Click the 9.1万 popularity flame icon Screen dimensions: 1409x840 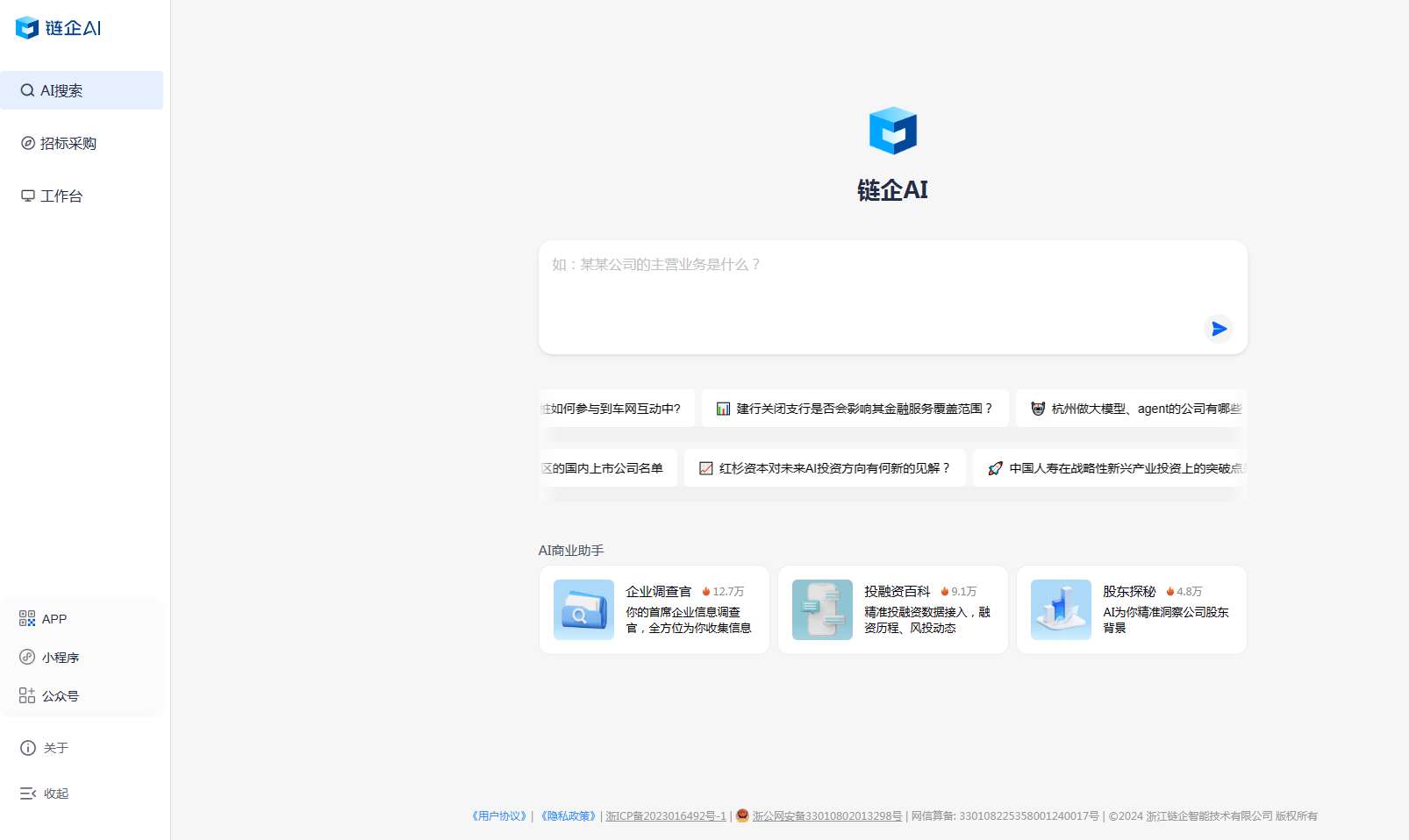click(x=945, y=592)
